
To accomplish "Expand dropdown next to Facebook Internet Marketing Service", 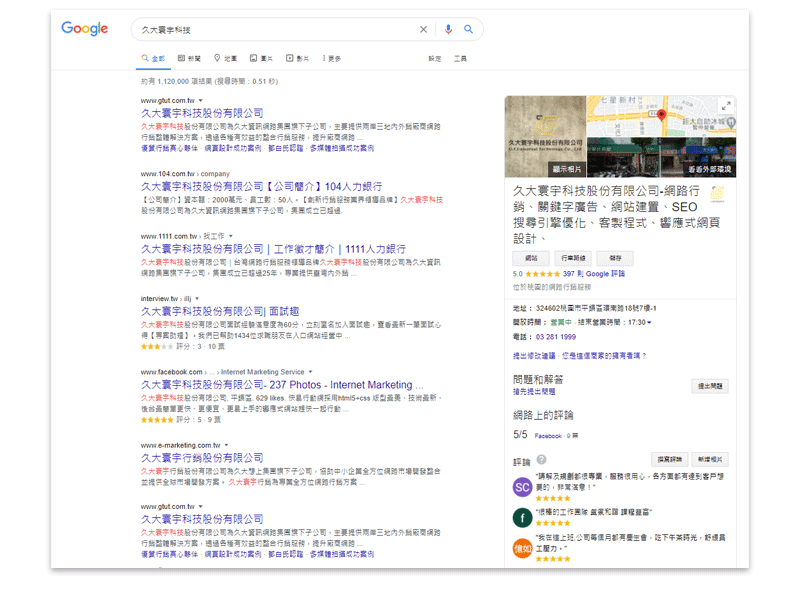I will [x=310, y=372].
